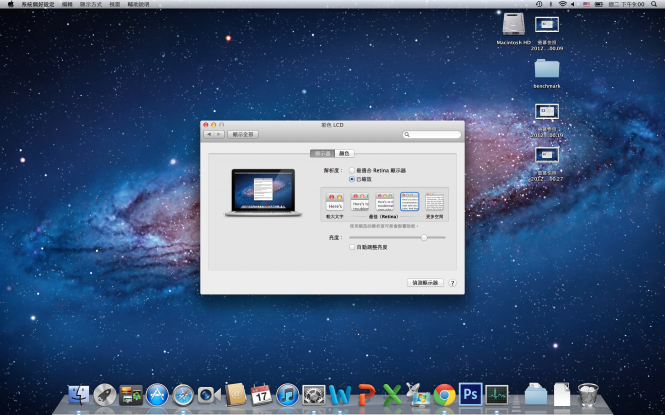
Task: Click the menu bar date and time
Action: coord(626,4)
